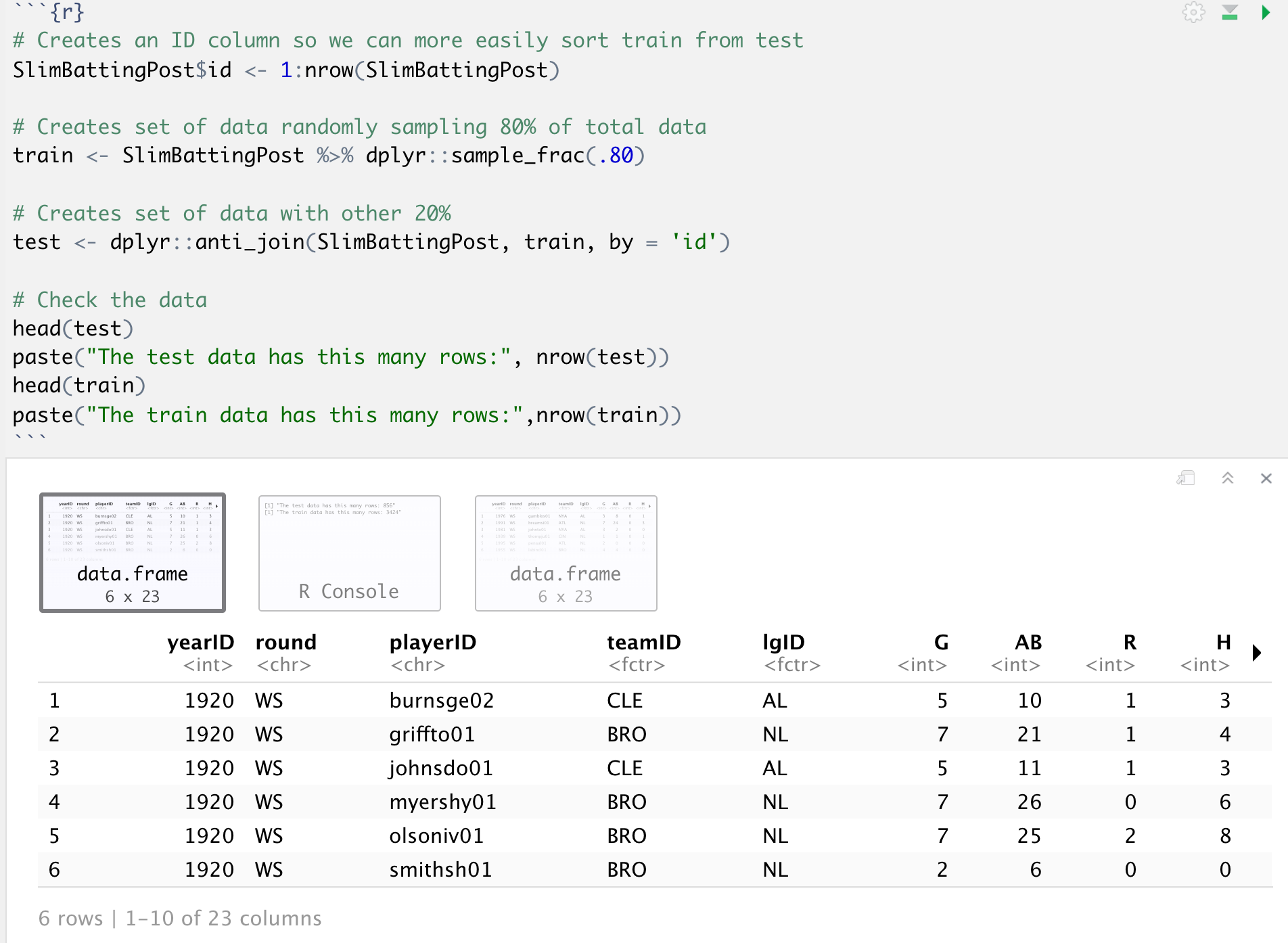The image size is (1288, 943).
Task: Switch to the R Console output thumbnail
Action: tap(349, 553)
